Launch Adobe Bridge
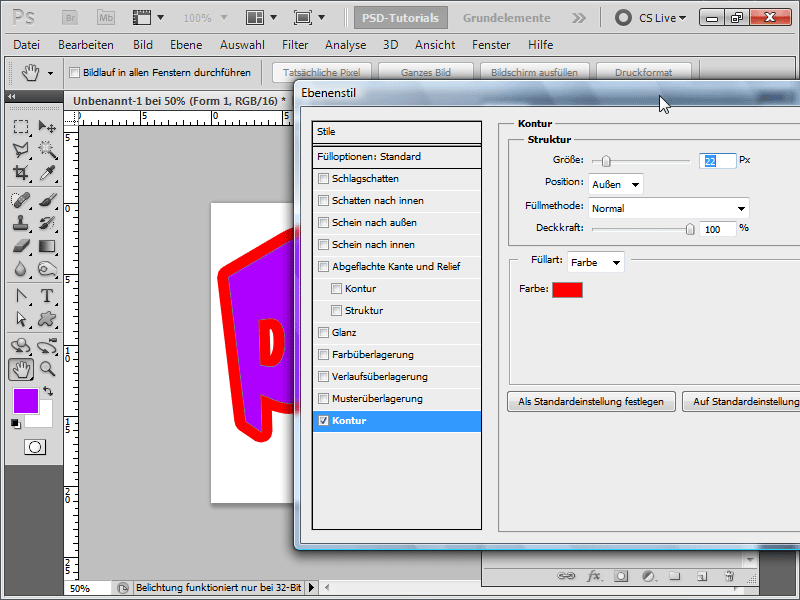 pos(70,18)
